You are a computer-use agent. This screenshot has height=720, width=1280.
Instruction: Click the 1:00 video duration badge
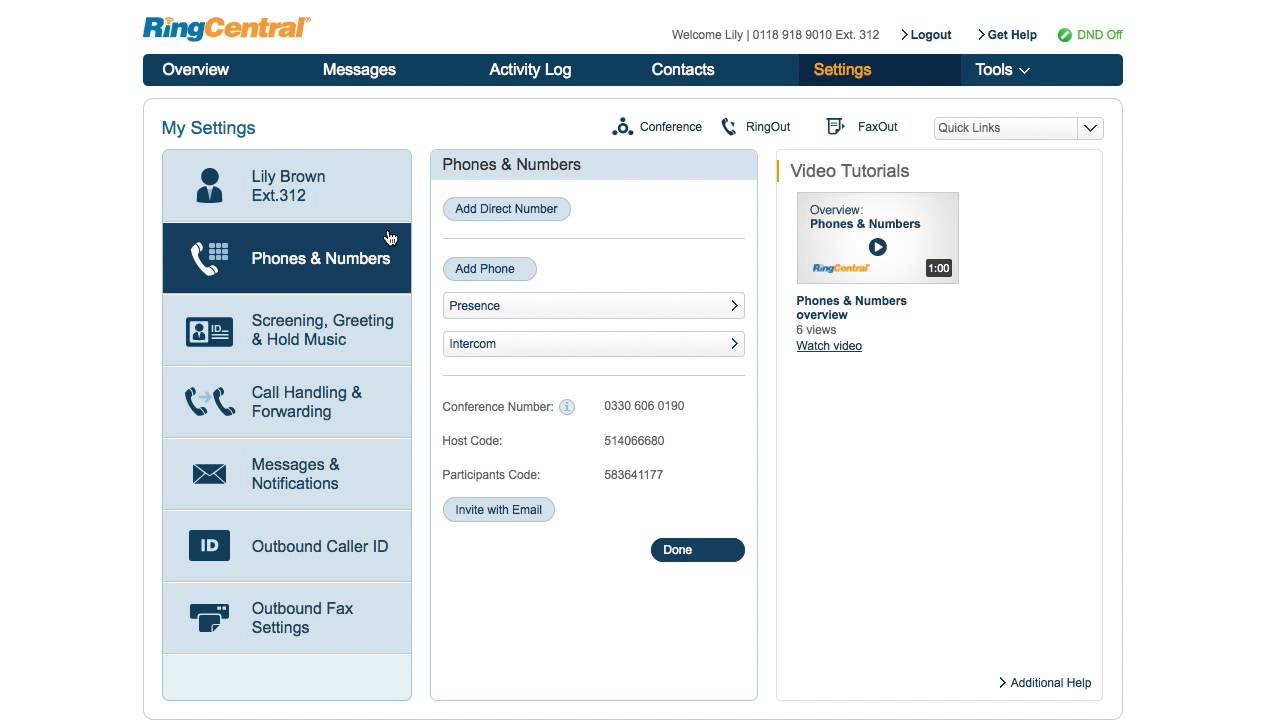938,268
